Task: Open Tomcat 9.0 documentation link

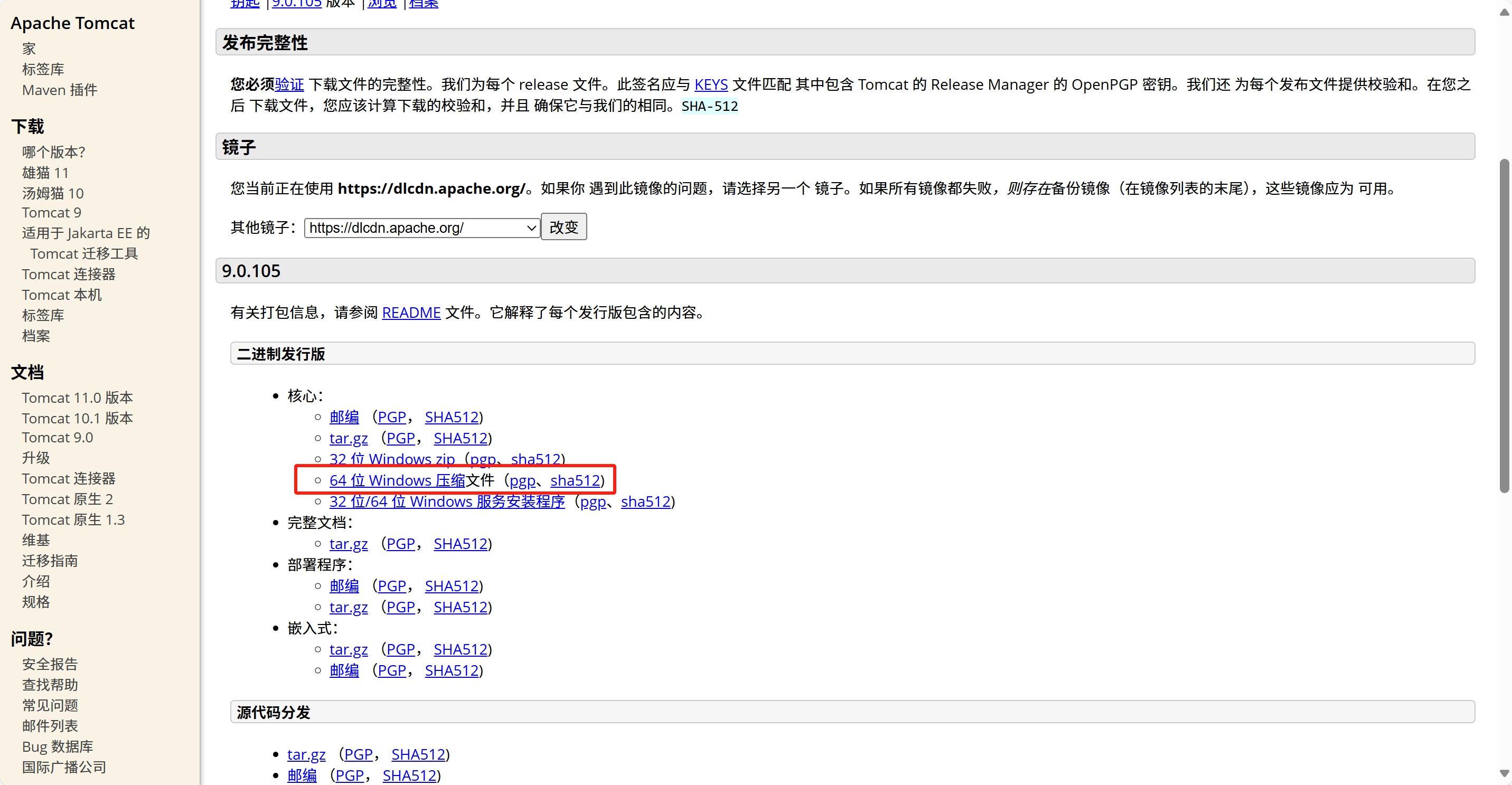Action: 58,437
